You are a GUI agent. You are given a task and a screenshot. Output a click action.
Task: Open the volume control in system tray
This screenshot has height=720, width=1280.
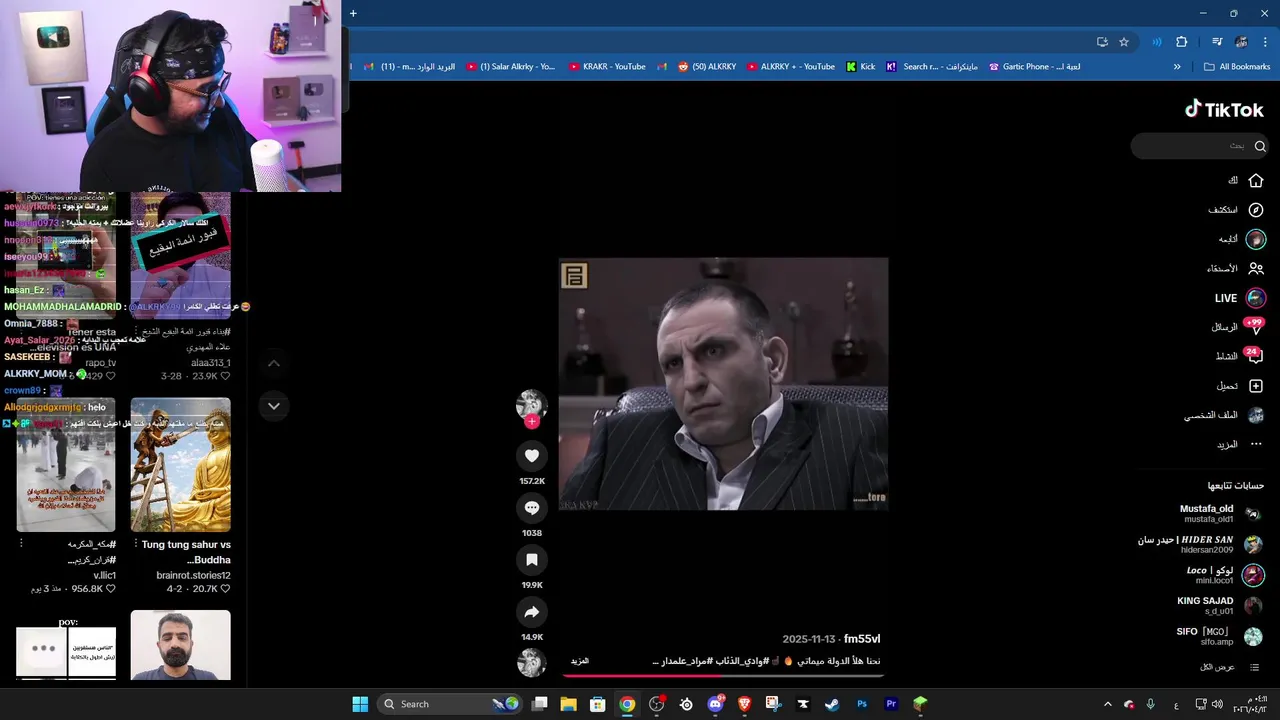[1217, 704]
